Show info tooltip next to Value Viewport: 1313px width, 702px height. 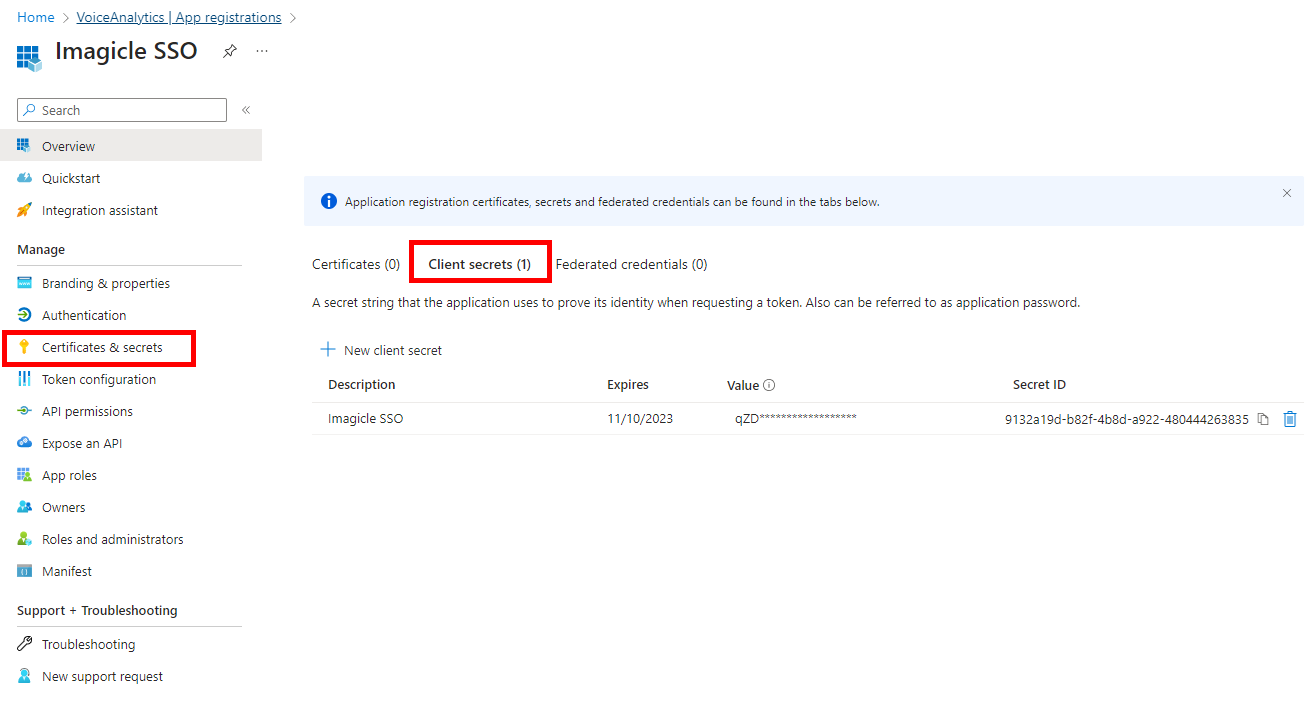pyautogui.click(x=769, y=385)
